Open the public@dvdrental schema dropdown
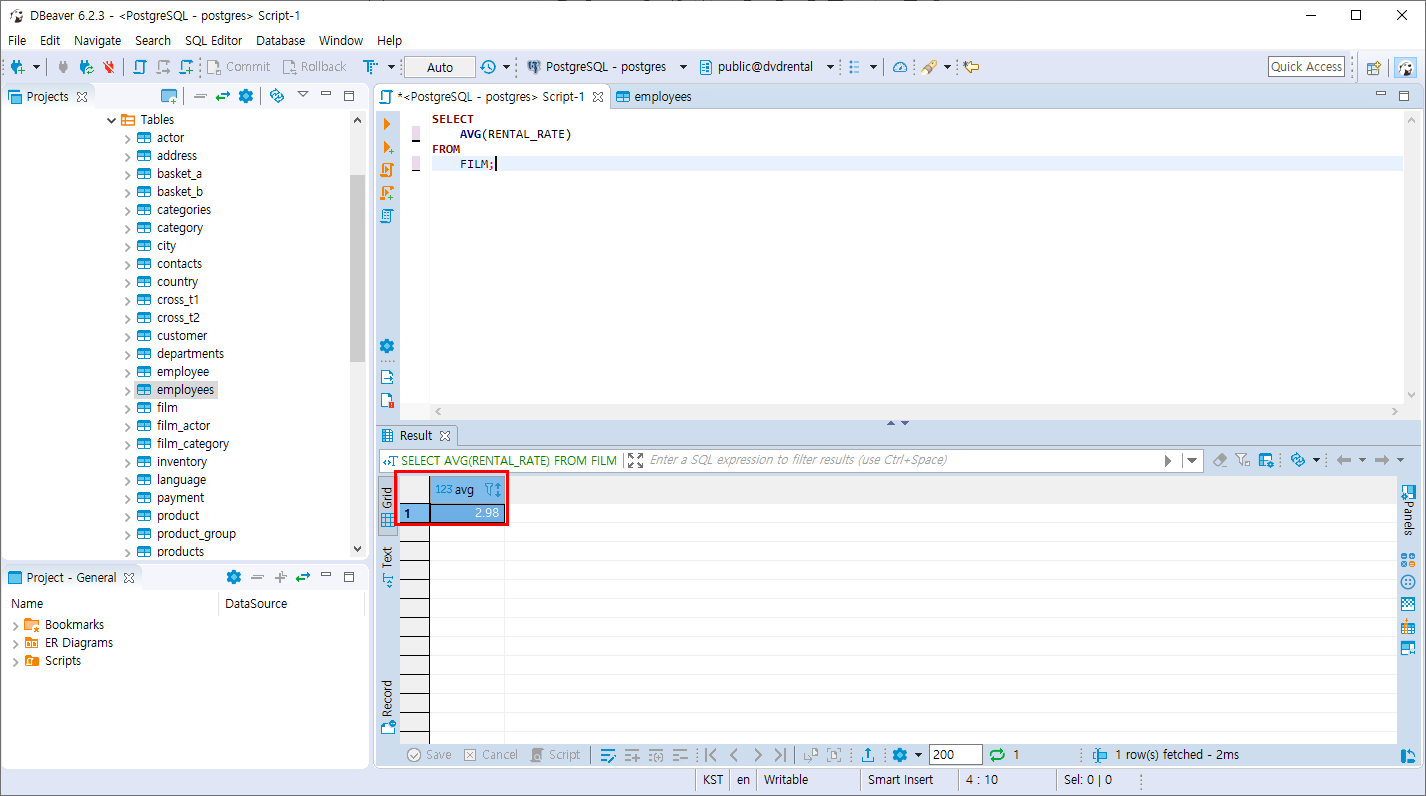Viewport: 1426px width, 796px height. pyautogui.click(x=830, y=67)
